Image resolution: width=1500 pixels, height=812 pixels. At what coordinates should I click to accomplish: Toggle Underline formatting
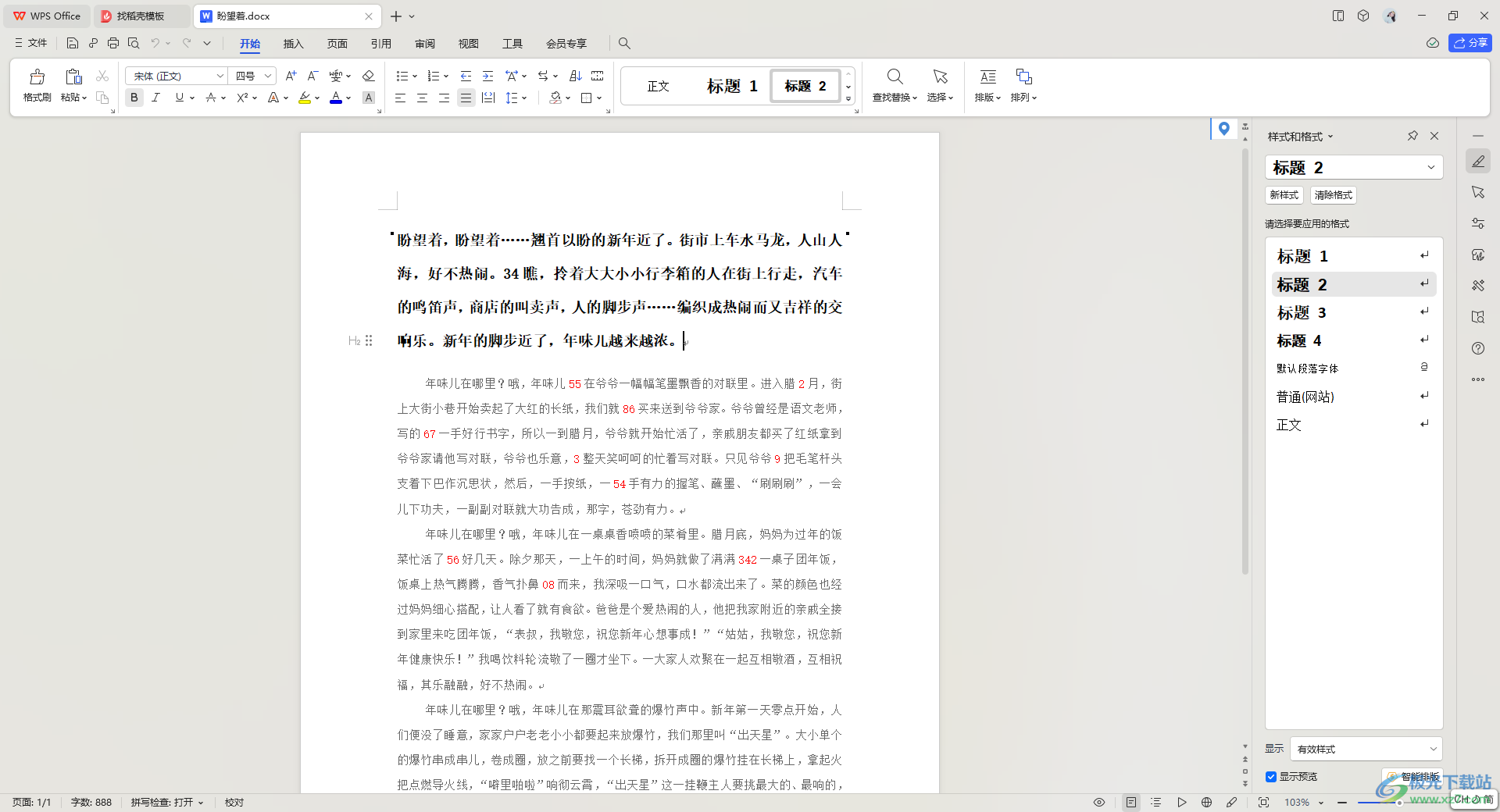point(180,98)
